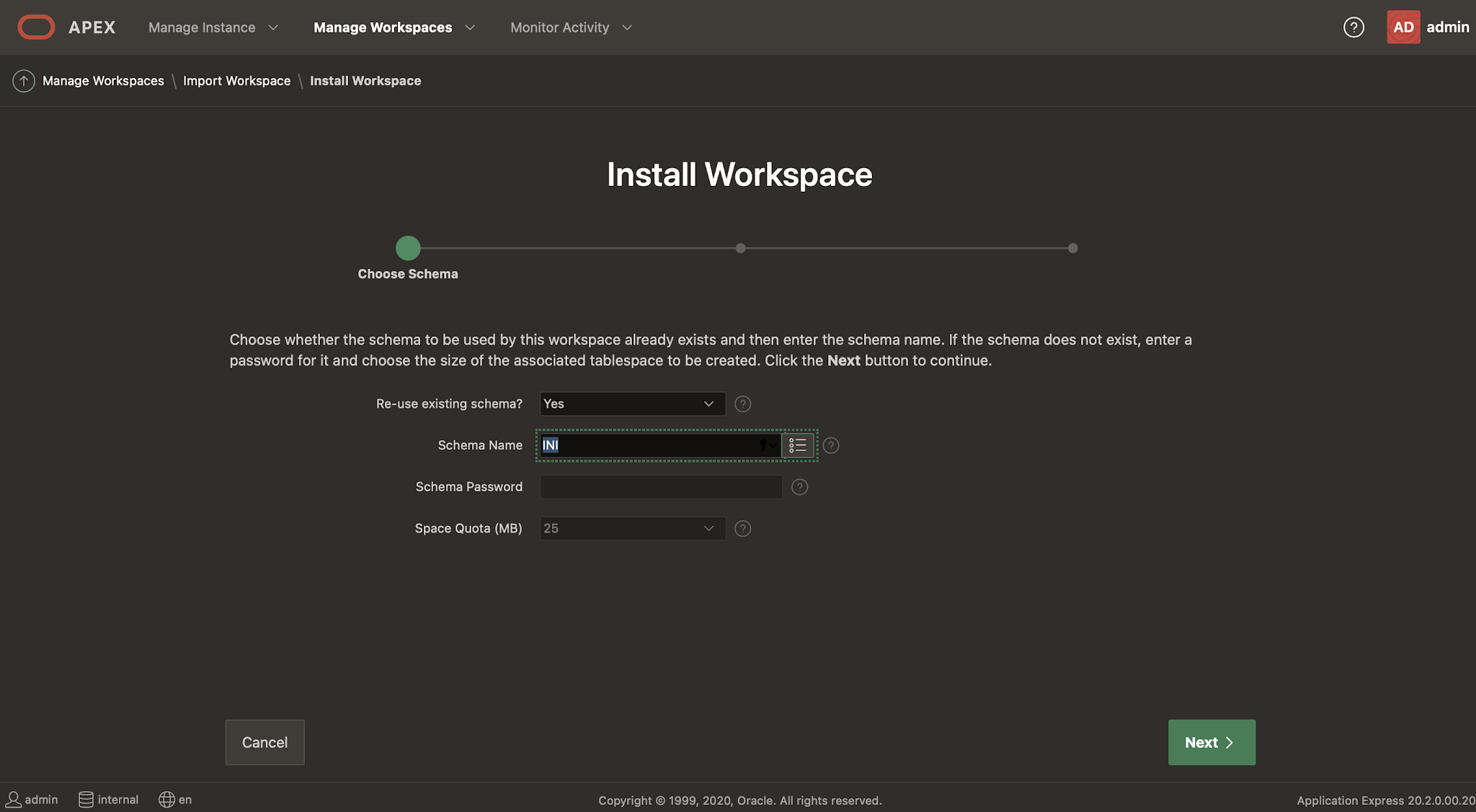Click the home arrow icon in breadcrumb

pyautogui.click(x=23, y=81)
